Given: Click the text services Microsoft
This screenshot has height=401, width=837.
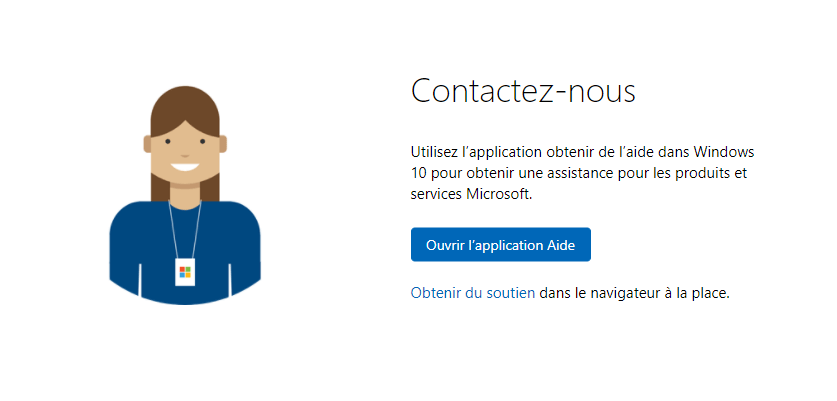Looking at the screenshot, I should click(x=470, y=194).
